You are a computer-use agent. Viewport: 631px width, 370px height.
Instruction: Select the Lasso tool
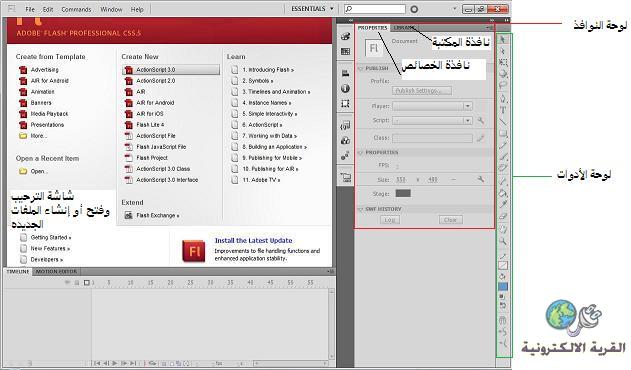click(503, 86)
